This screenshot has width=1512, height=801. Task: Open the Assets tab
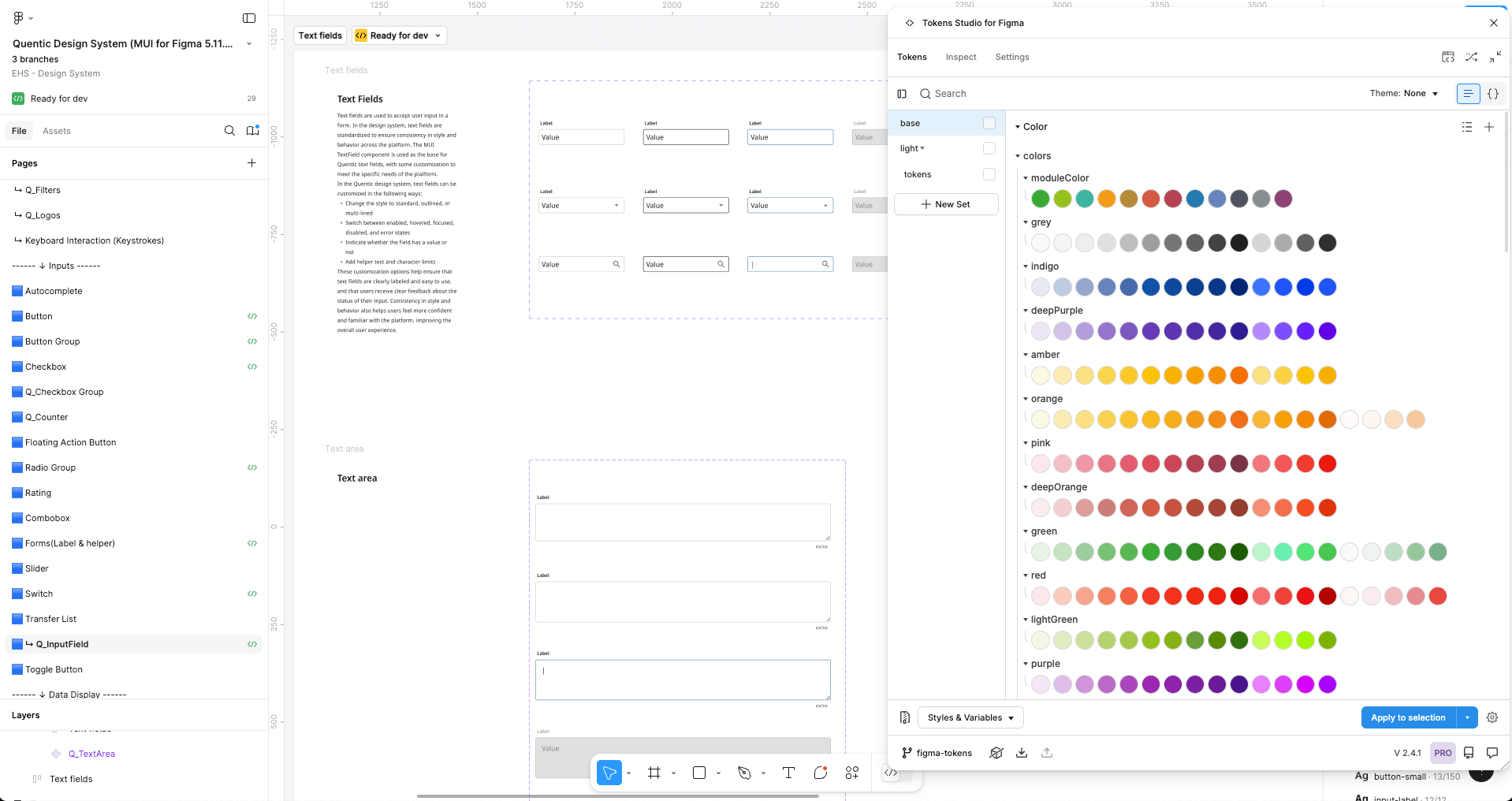tap(57, 131)
